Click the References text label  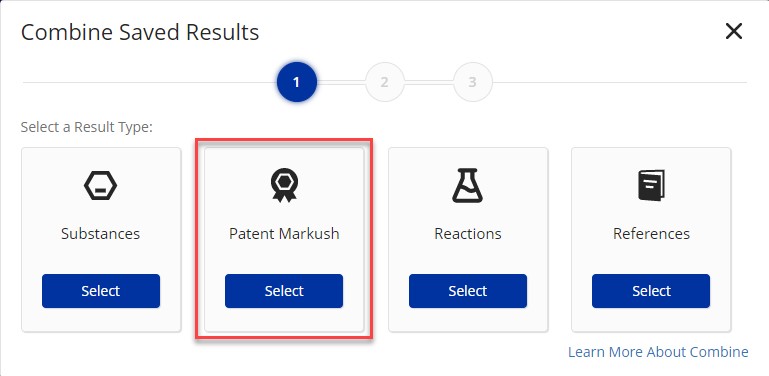[x=651, y=233]
